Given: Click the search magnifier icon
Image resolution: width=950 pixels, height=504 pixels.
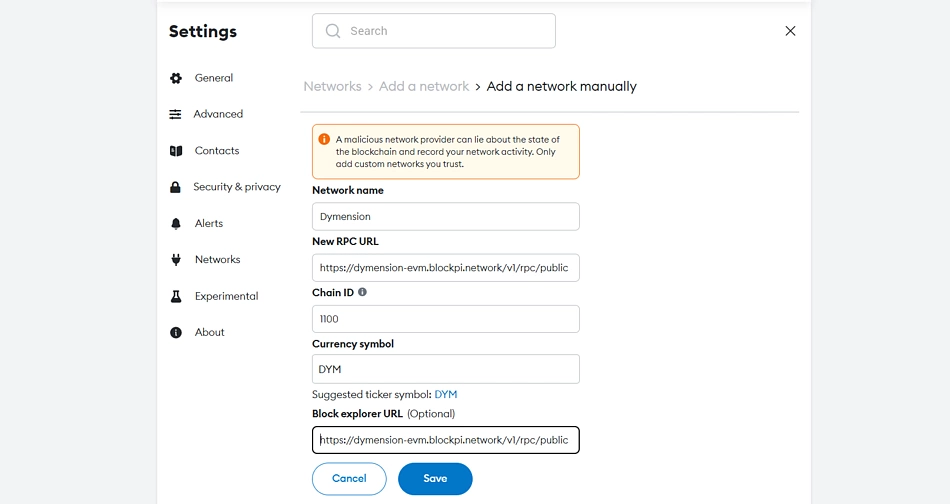Looking at the screenshot, I should point(333,31).
